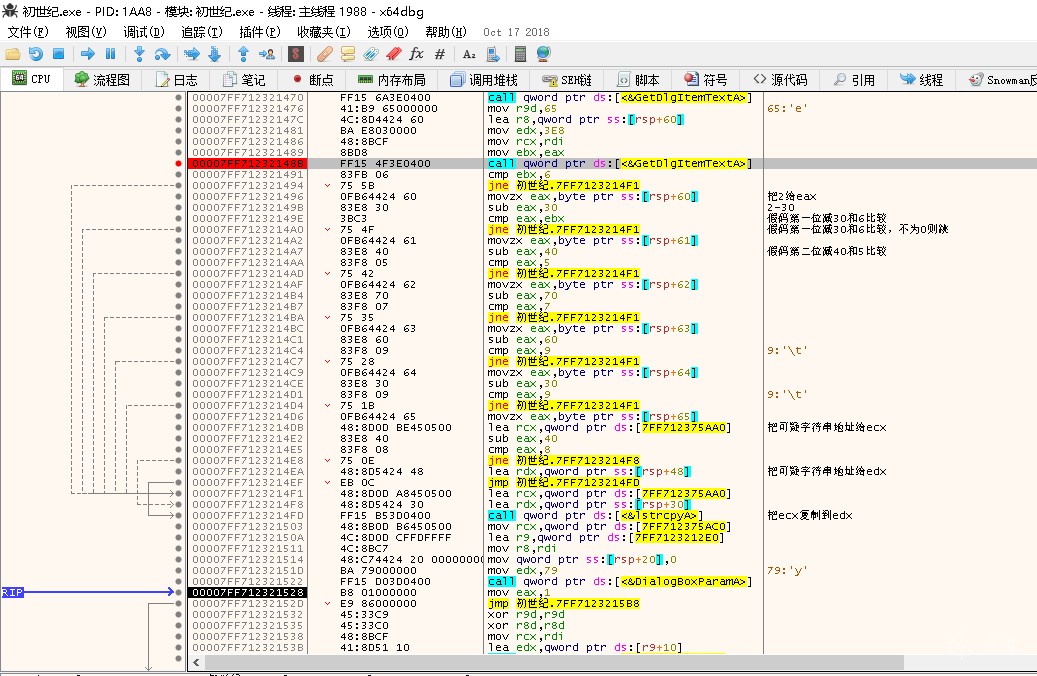1037x676 pixels.
Task: Click the Trace Into icon
Action: (x=192, y=54)
